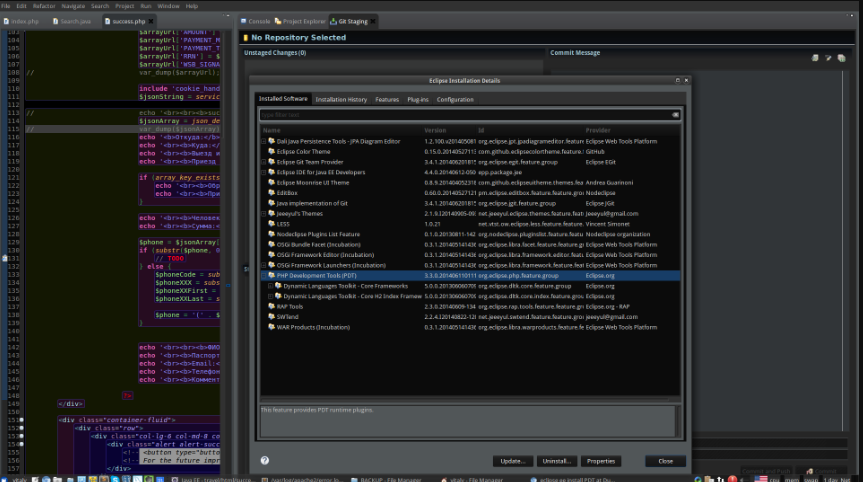The width and height of the screenshot is (863, 482).
Task: Close the Git Staging view tab
Action: 373,21
